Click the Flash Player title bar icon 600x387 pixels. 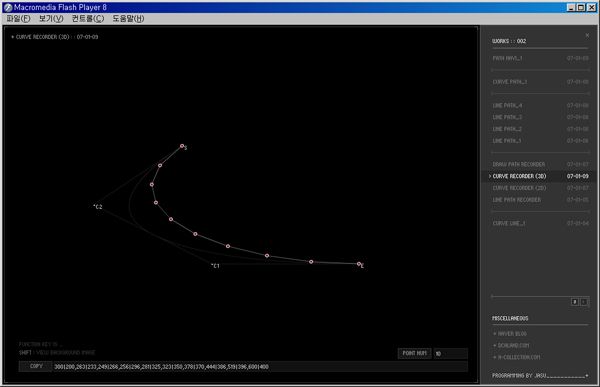[x=8, y=7]
